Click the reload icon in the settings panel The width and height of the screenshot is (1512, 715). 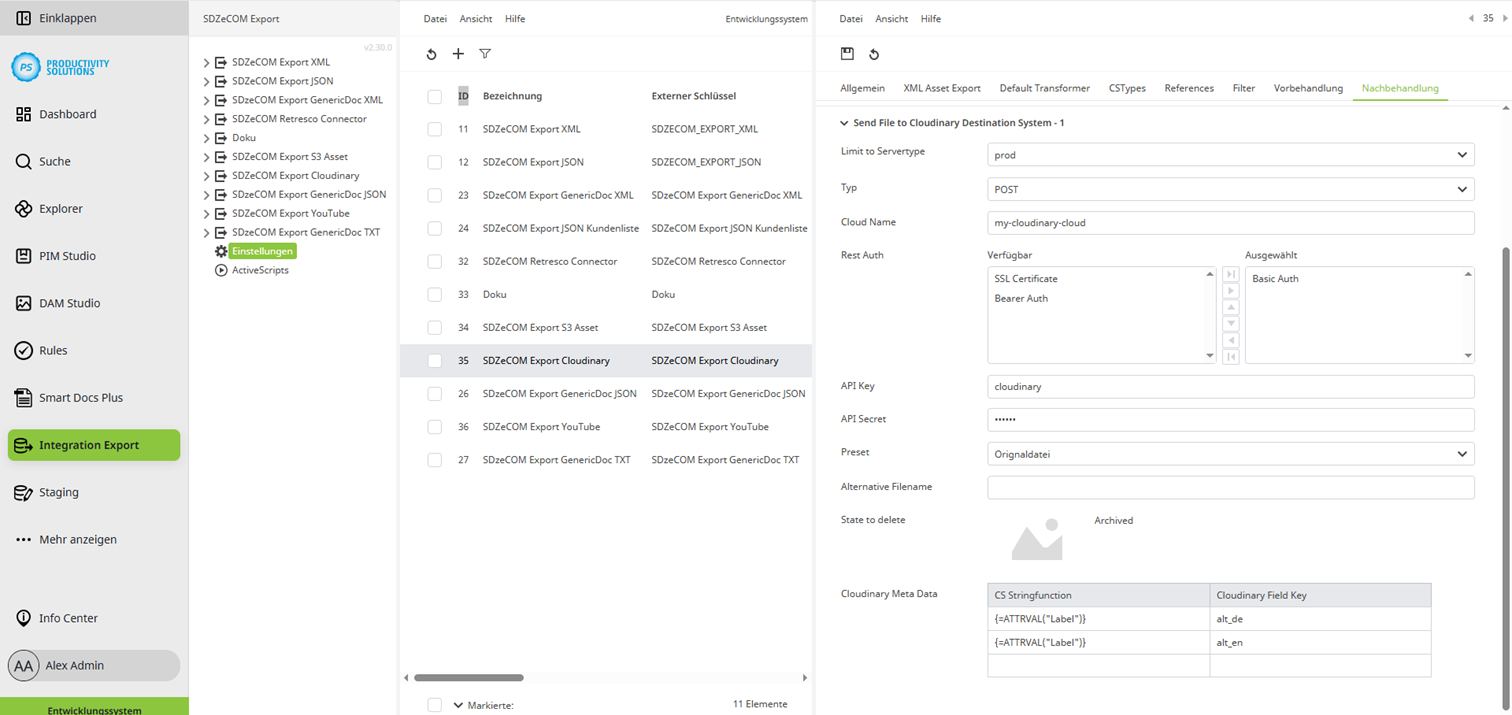click(873, 53)
